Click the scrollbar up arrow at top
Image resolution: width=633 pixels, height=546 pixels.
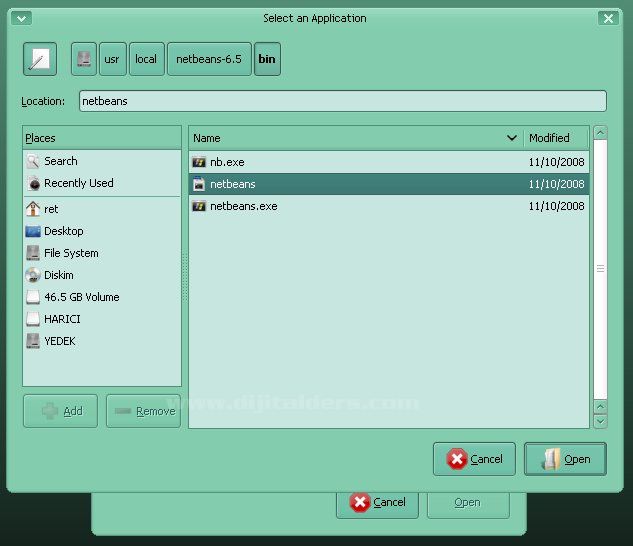coord(600,133)
